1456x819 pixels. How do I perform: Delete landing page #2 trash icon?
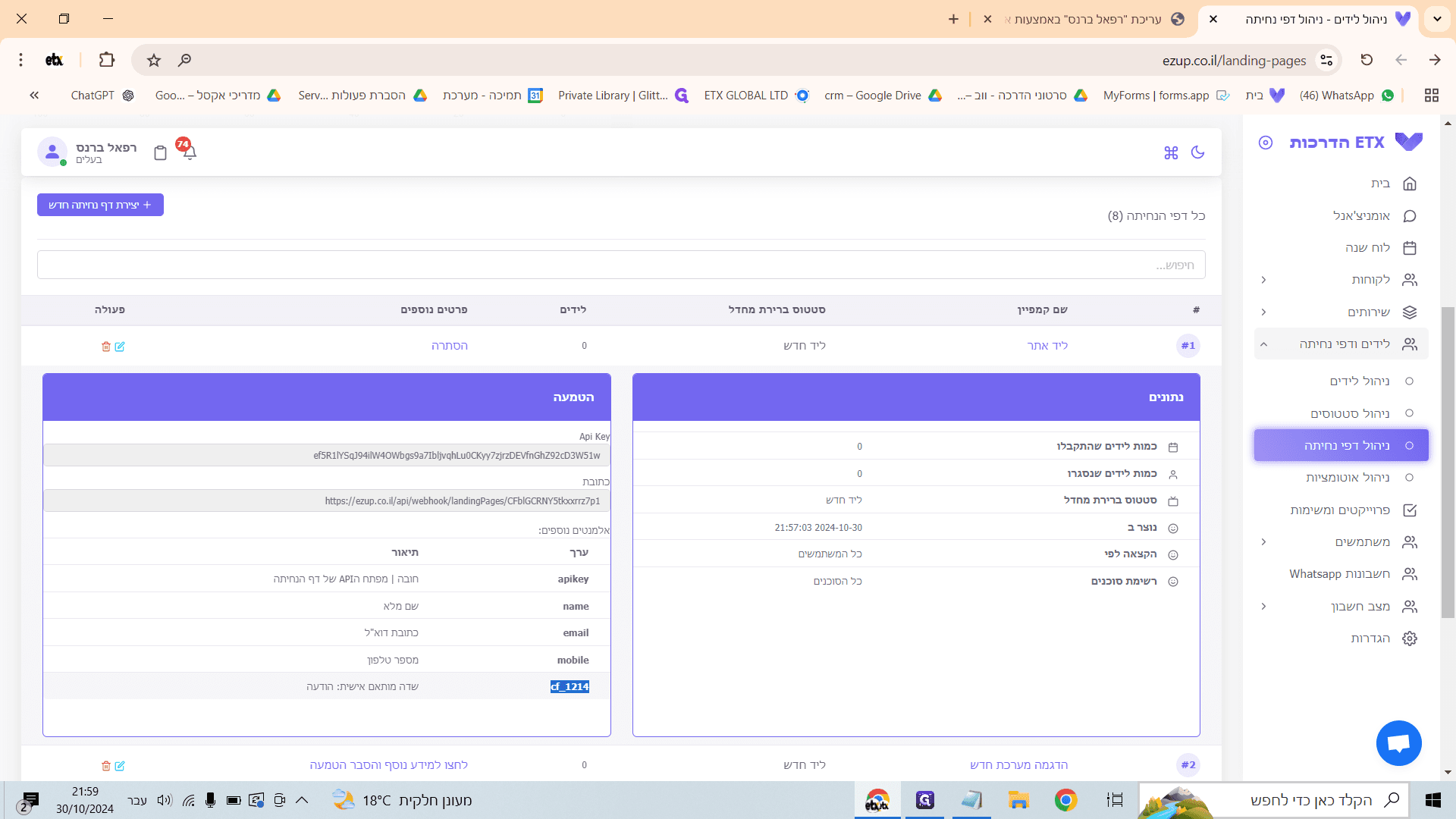point(106,766)
